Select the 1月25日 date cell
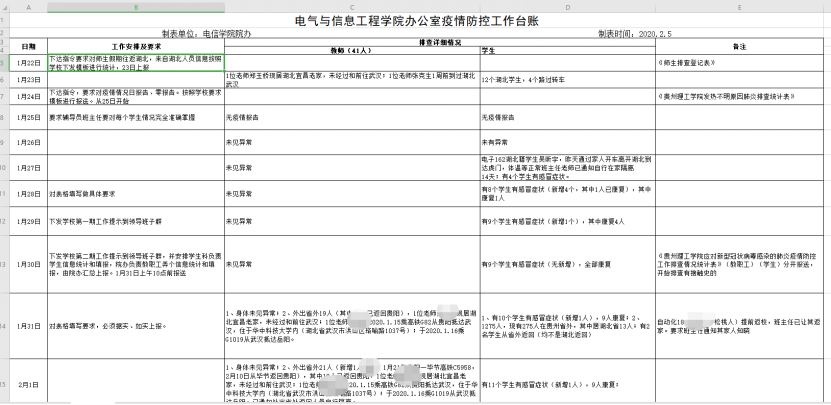831x405 pixels. [29, 118]
